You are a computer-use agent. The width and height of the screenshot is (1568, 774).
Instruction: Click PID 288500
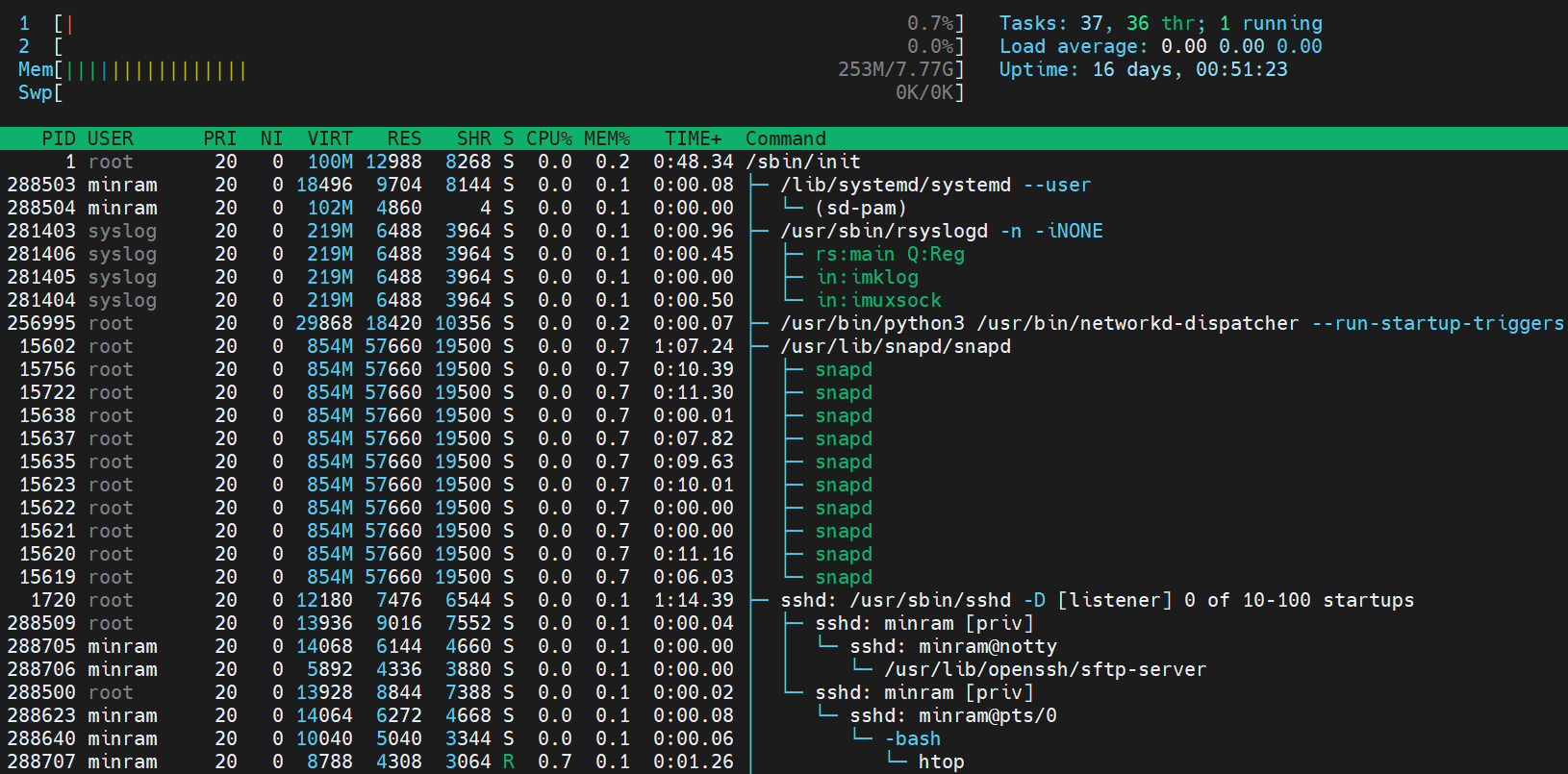41,692
